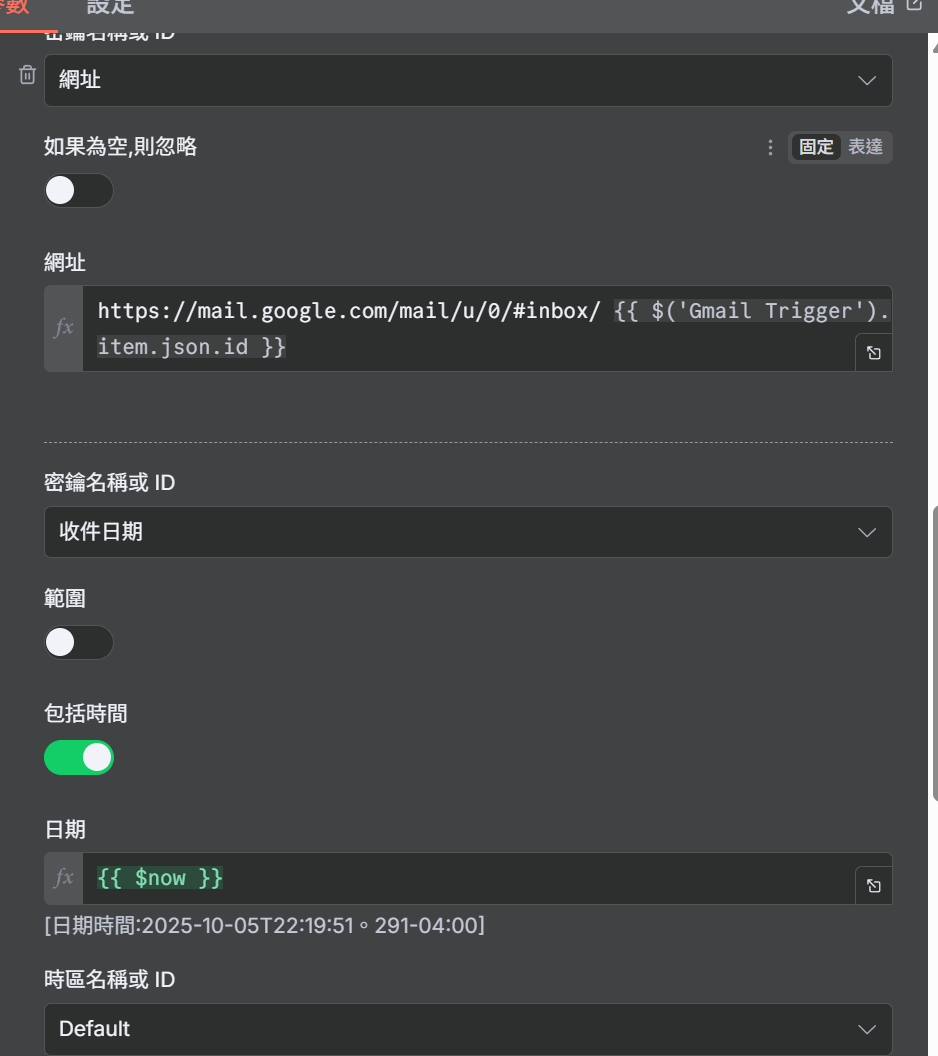
Task: Click the panel's vertical scrollbar
Action: pos(934,650)
